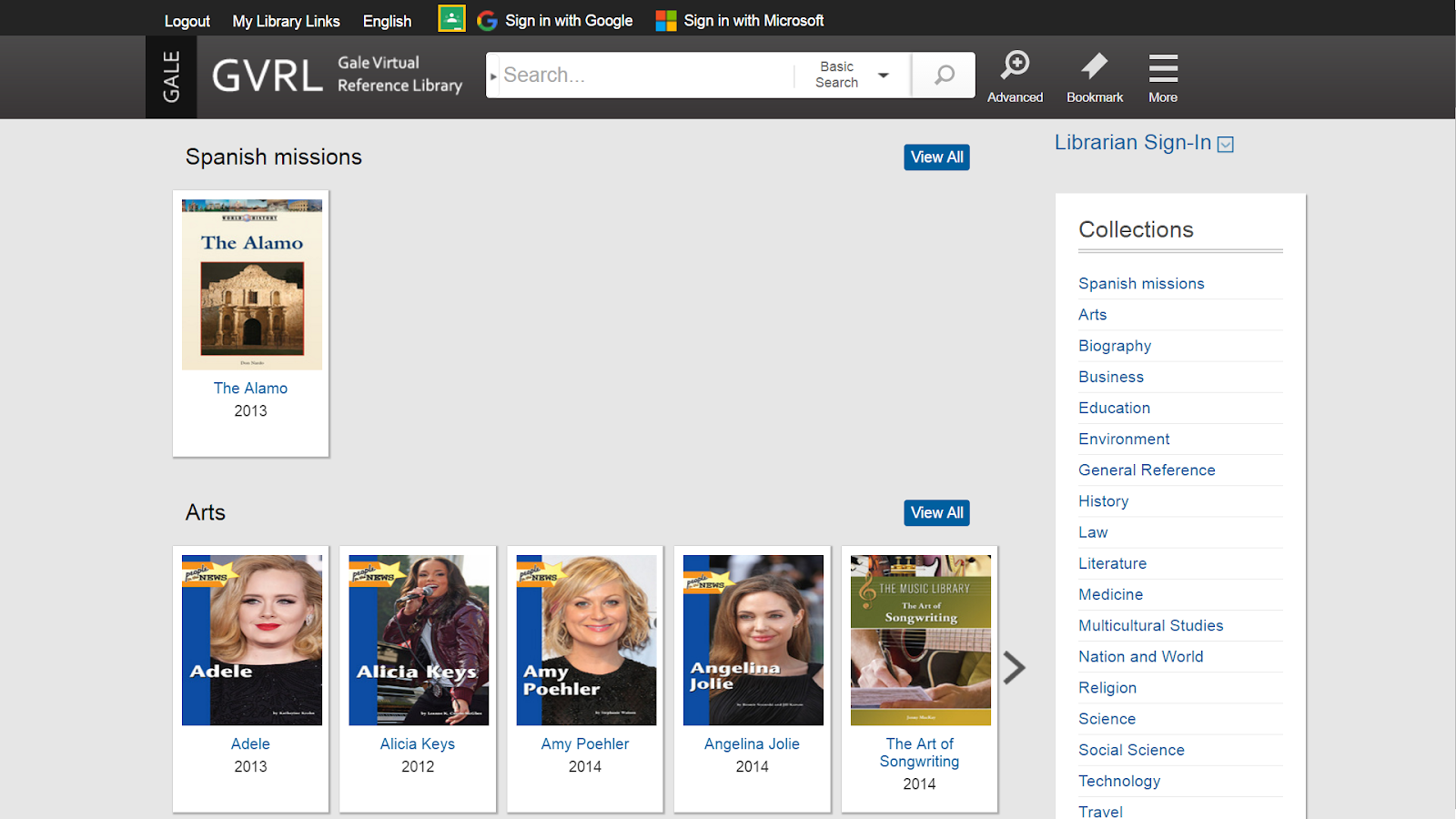The image size is (1456, 819).
Task: Select Multicultural Studies collection
Action: [1151, 625]
